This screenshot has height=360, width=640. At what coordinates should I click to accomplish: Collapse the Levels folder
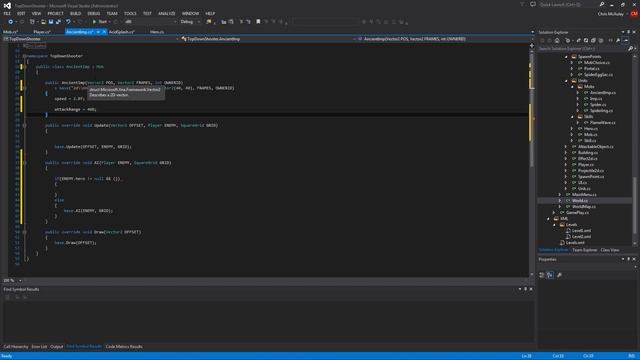tap(555, 224)
